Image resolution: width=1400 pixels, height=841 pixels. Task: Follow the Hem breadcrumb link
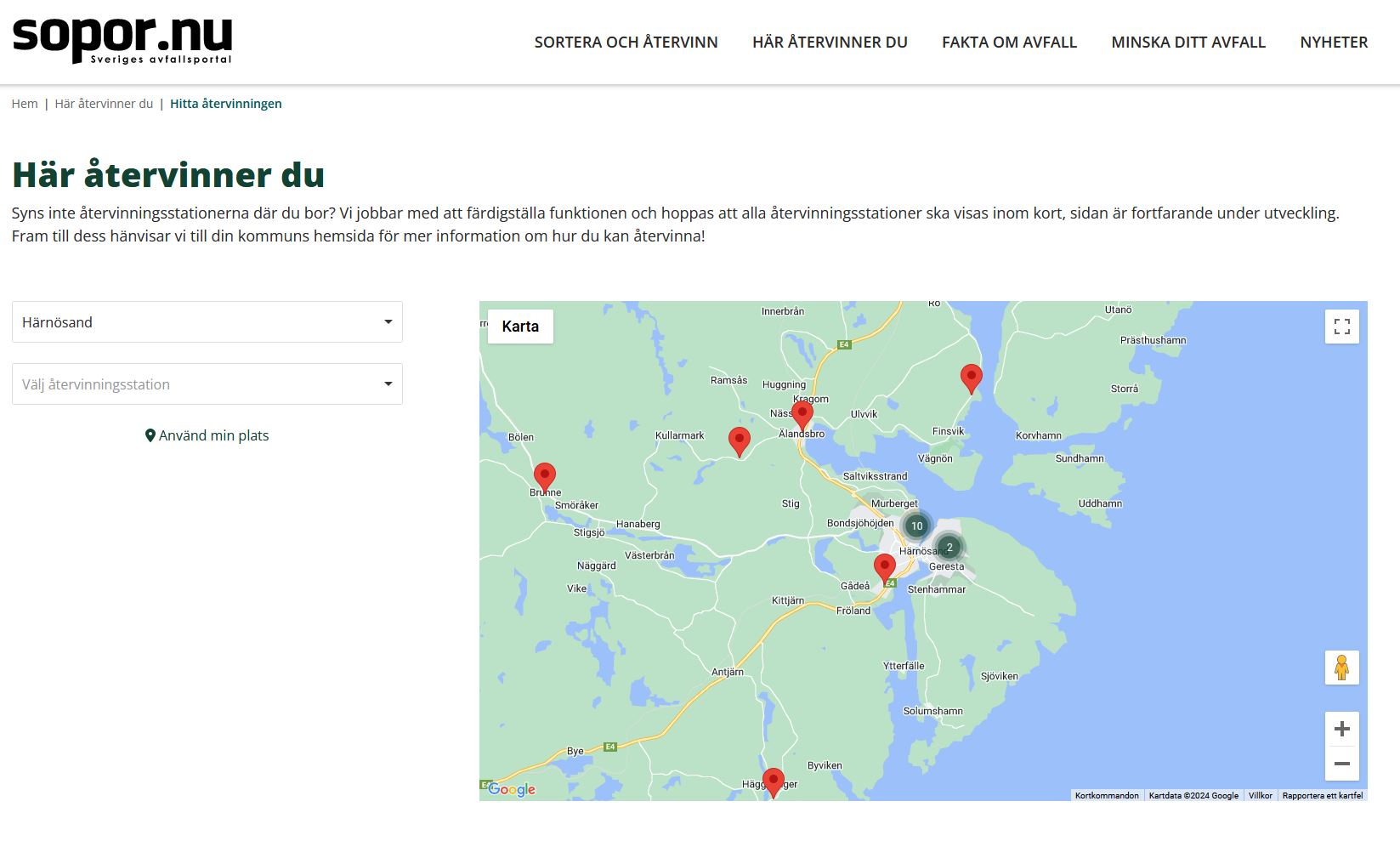(x=25, y=104)
